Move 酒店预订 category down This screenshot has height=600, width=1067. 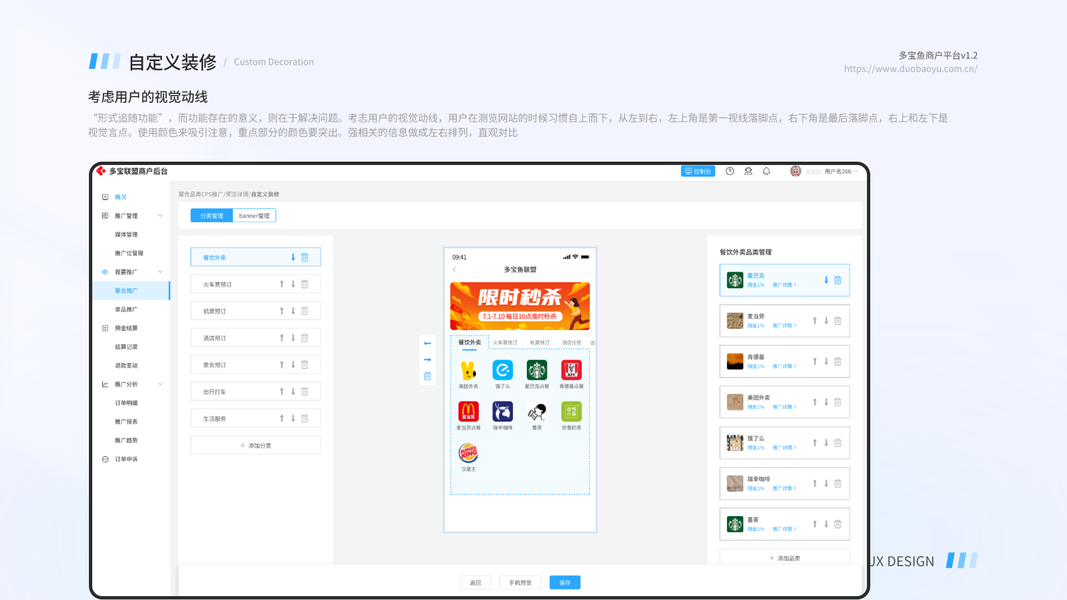pos(293,338)
